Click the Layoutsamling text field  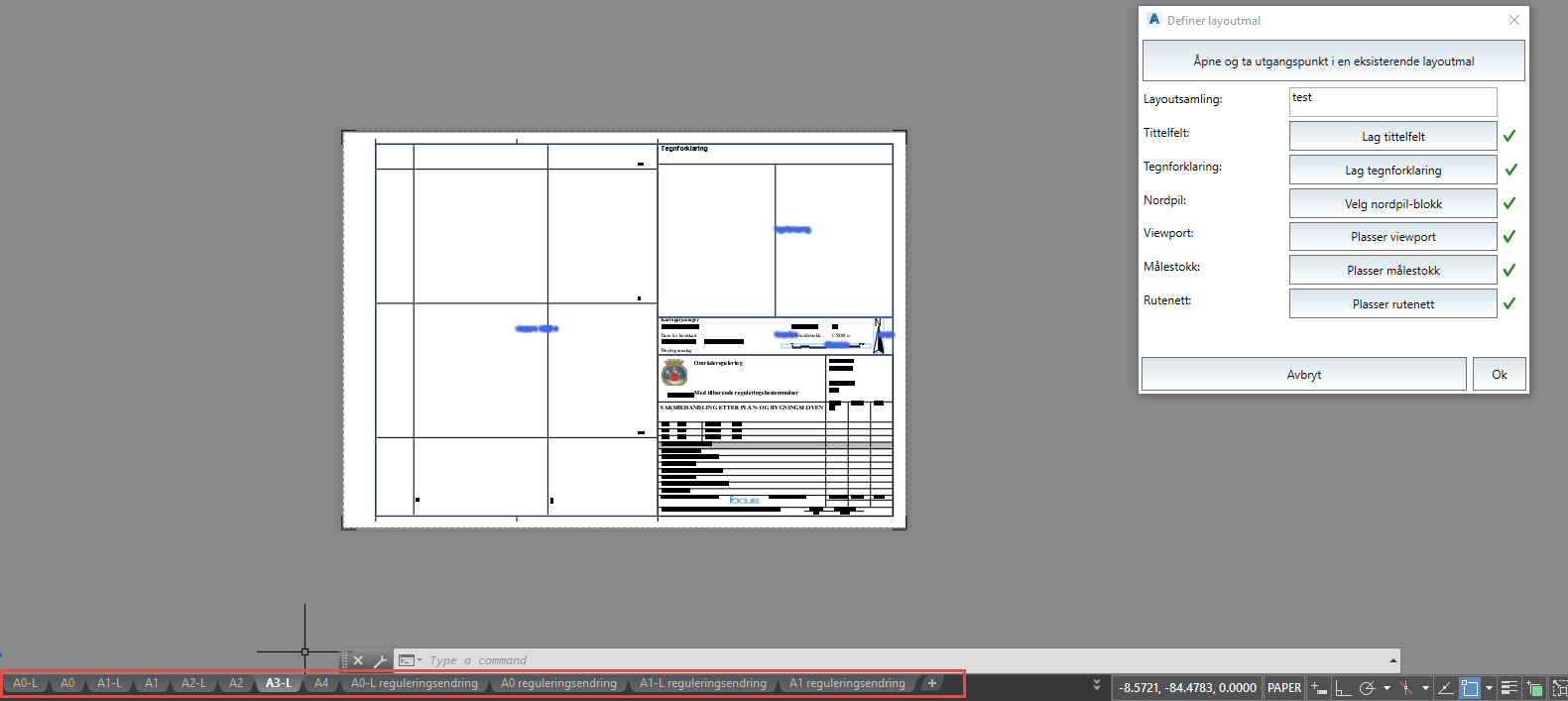click(x=1392, y=101)
